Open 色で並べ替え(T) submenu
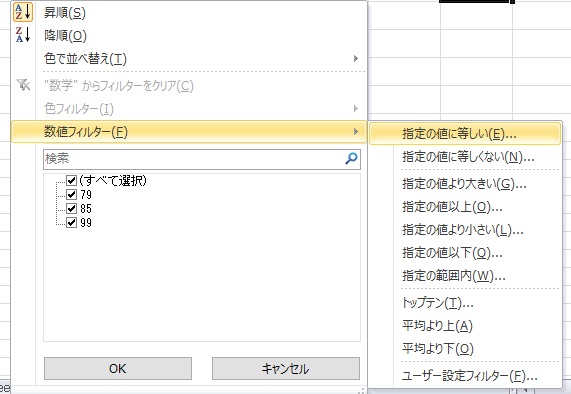 click(x=189, y=58)
